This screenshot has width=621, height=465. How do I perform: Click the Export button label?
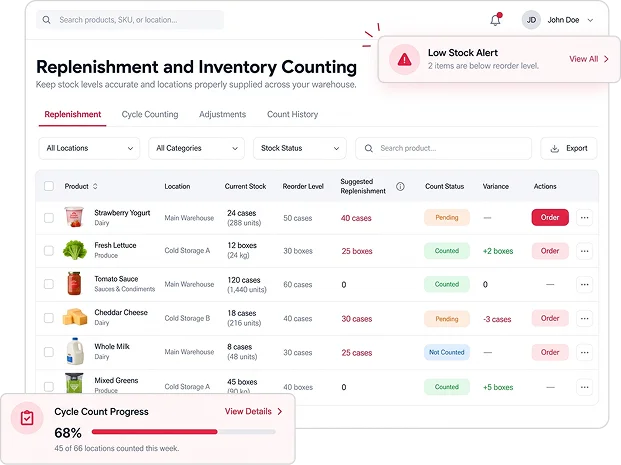click(x=577, y=148)
